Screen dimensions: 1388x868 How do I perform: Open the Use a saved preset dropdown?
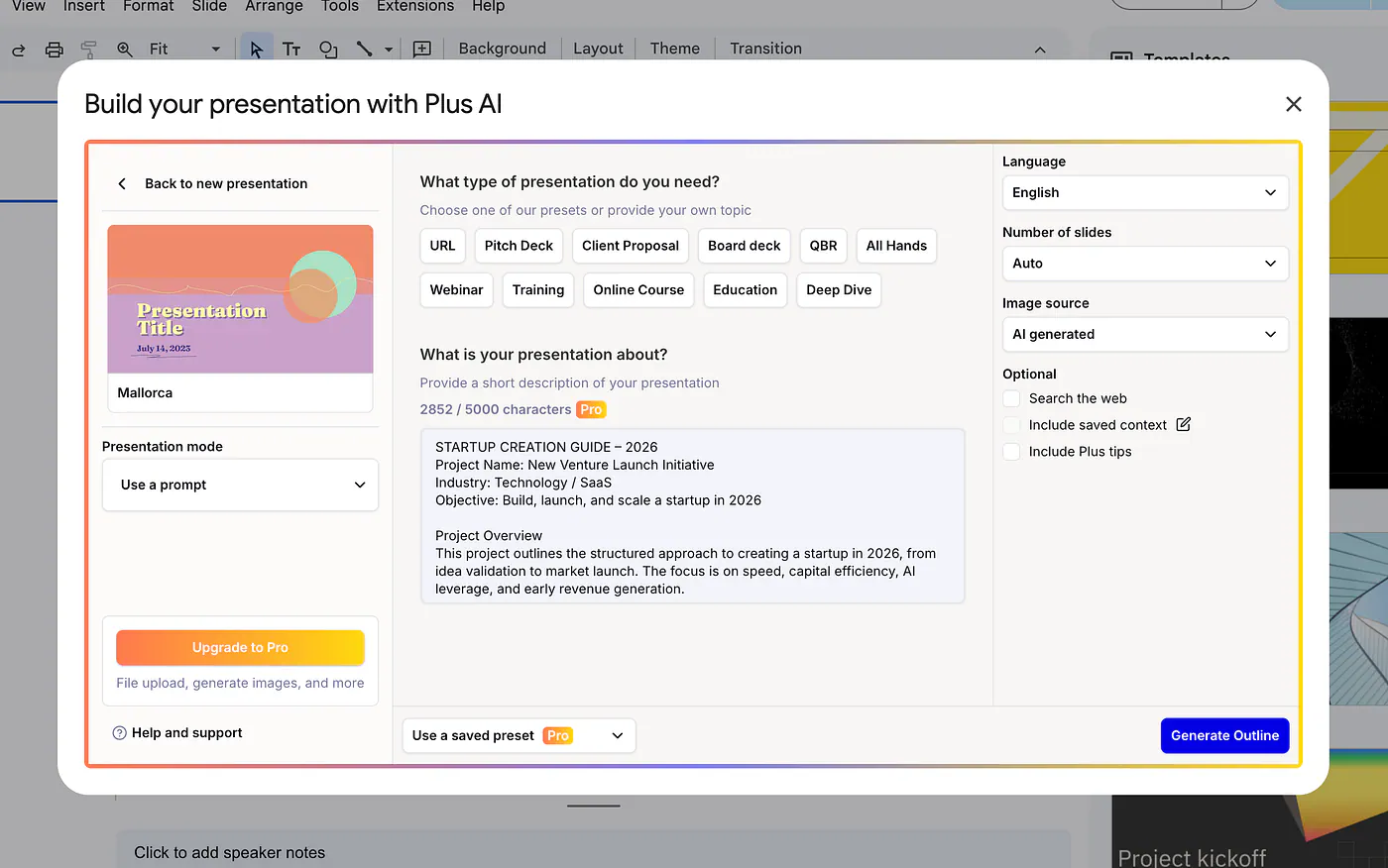tap(519, 735)
